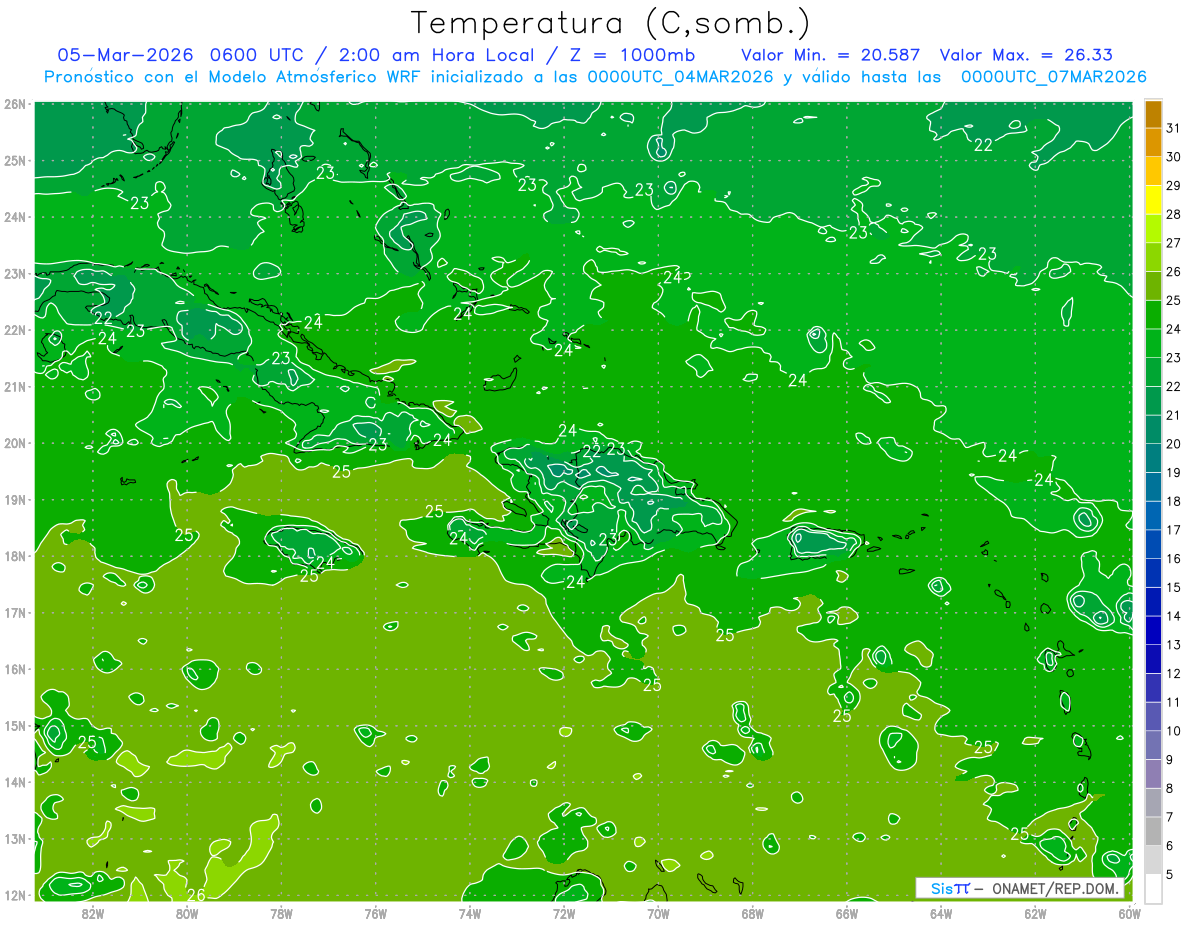Click the 15N latitude axis label
The width and height of the screenshot is (1200, 927).
(x=15, y=725)
